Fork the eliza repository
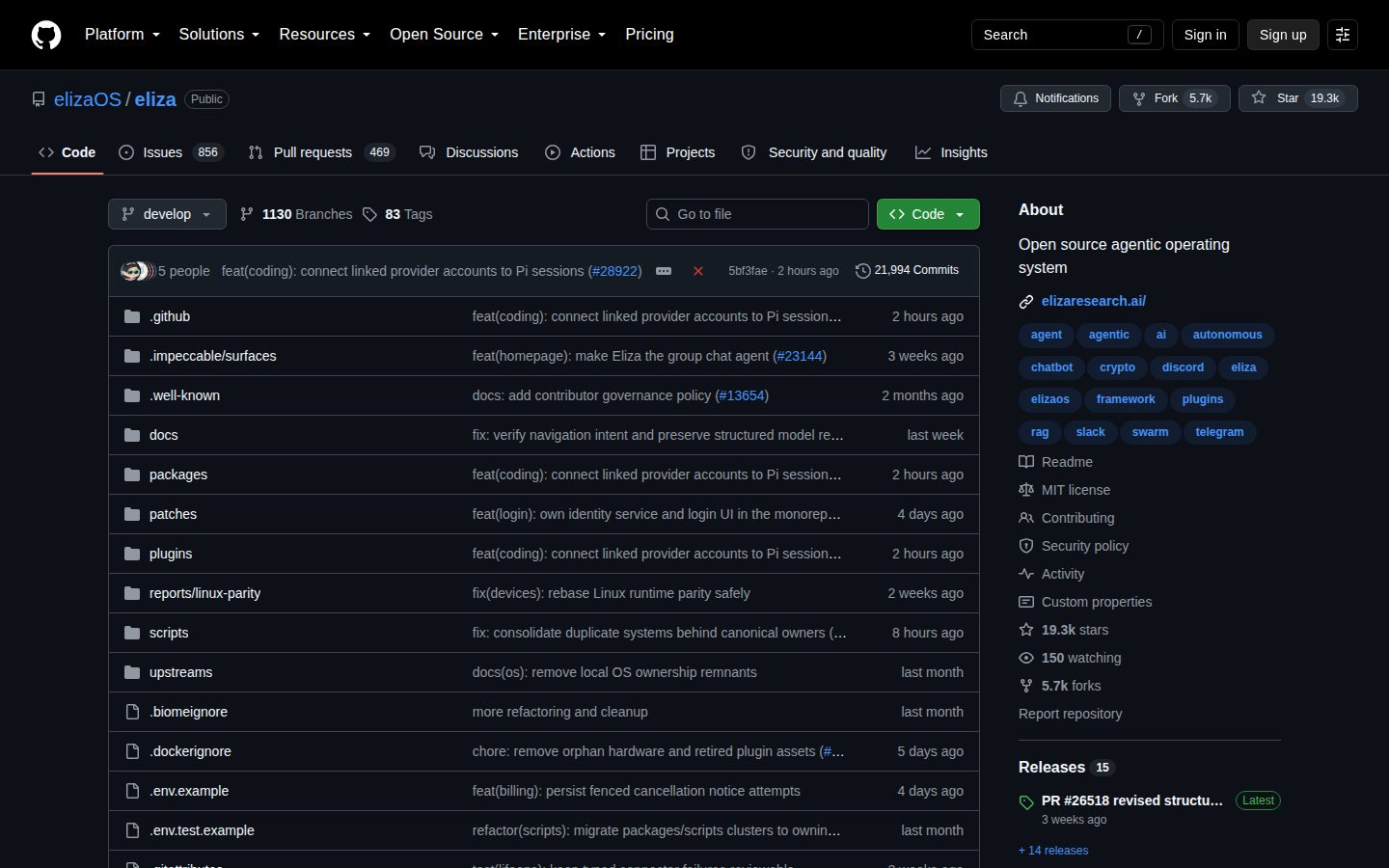The height and width of the screenshot is (868, 1389). click(1175, 98)
